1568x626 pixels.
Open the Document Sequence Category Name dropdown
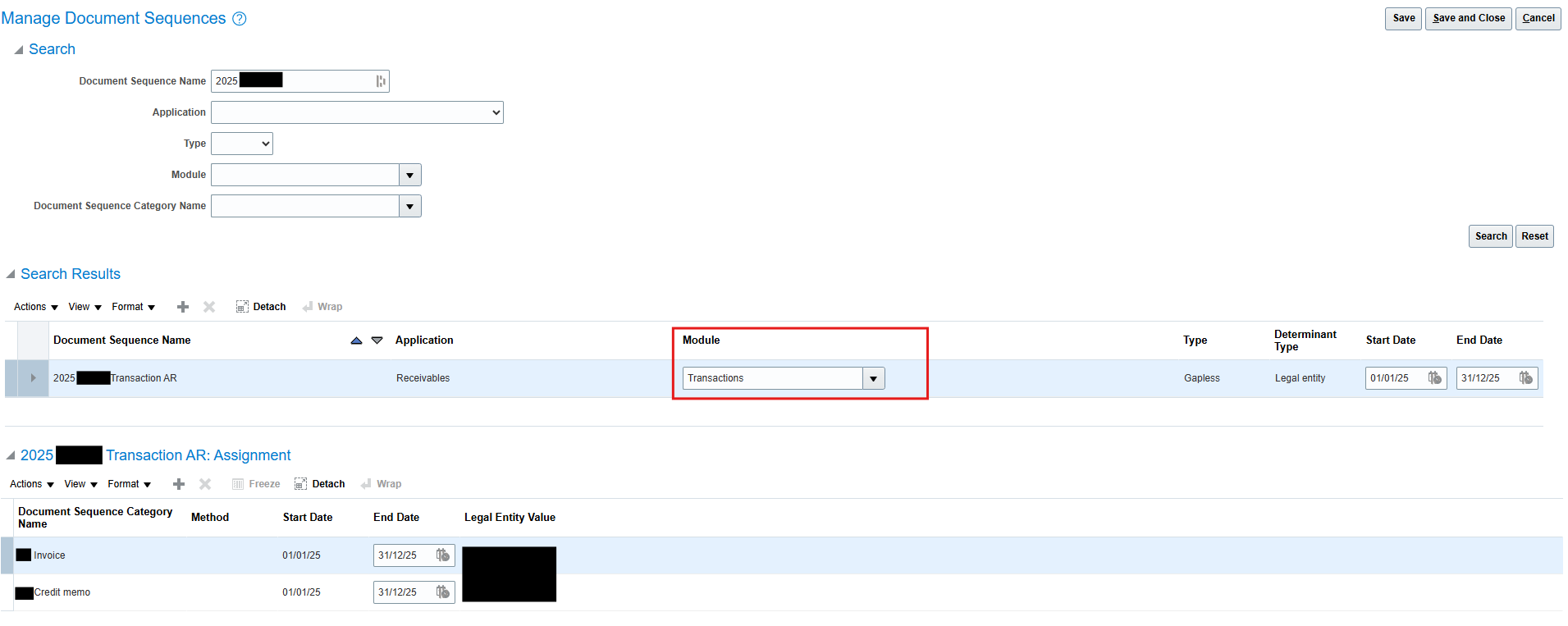click(410, 206)
